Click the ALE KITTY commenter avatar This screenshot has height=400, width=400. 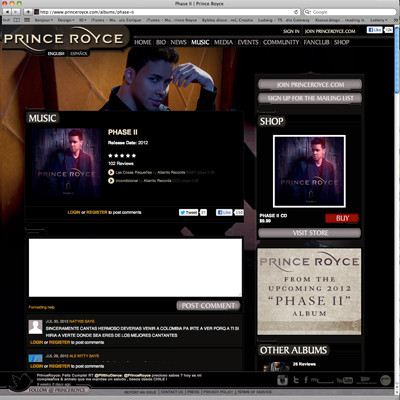35,358
